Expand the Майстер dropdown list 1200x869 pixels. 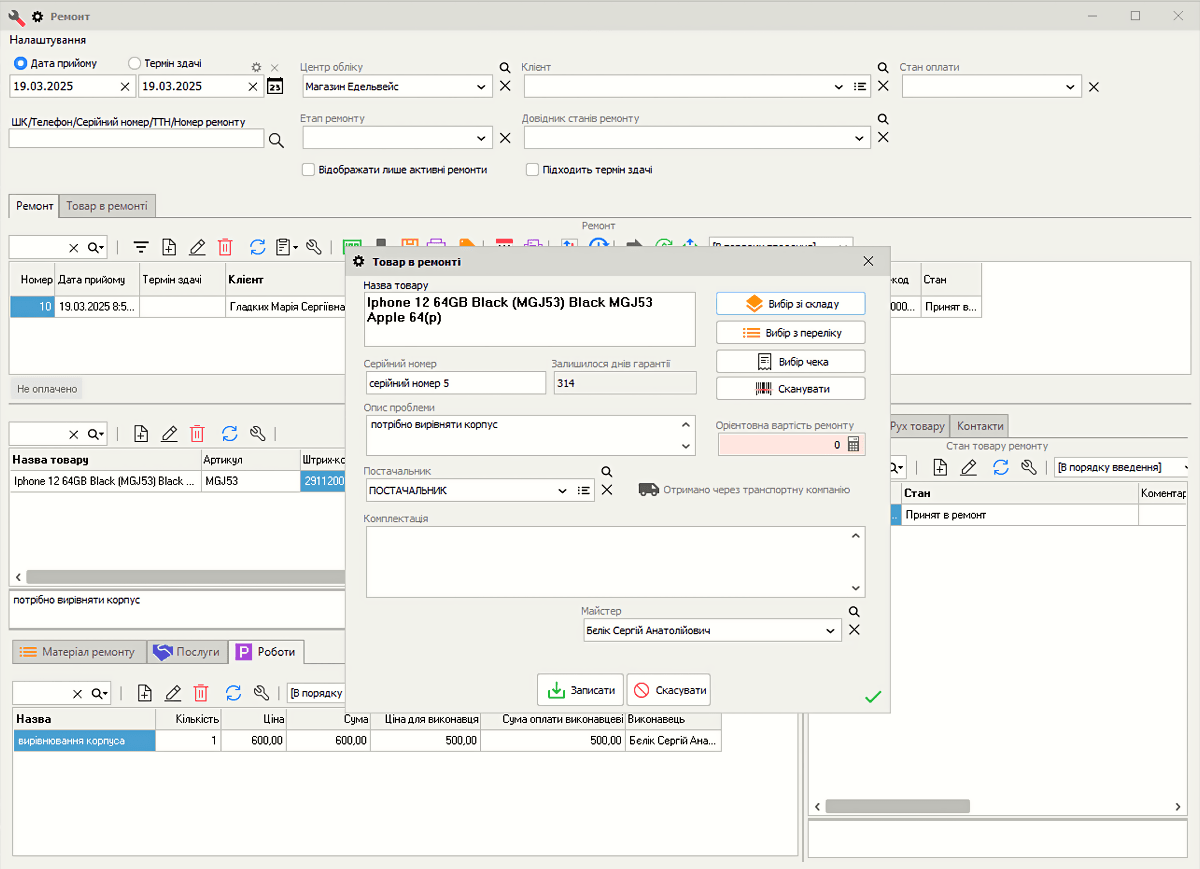831,631
